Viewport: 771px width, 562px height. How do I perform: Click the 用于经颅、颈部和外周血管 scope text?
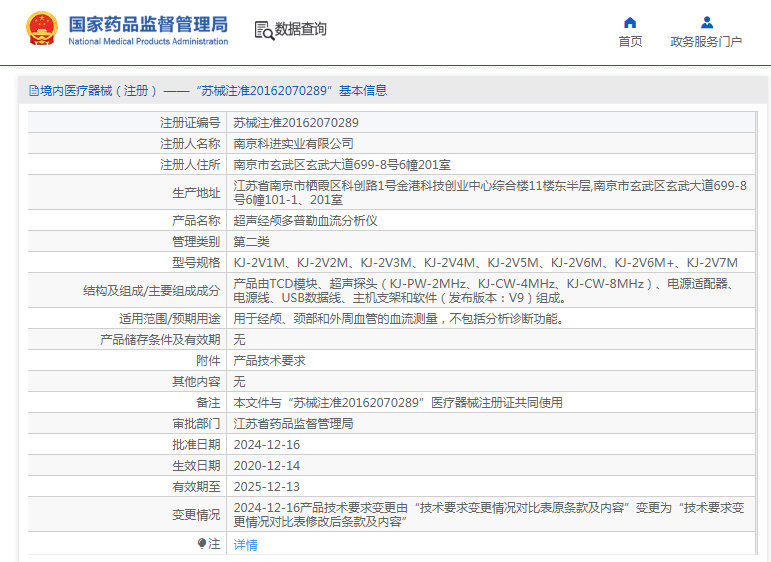pos(399,319)
